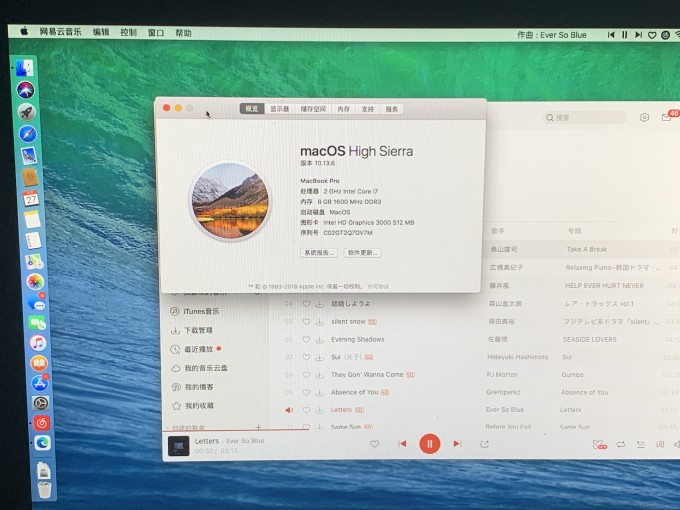The height and width of the screenshot is (510, 680).
Task: Pause the playing song with the red button
Action: pos(429,443)
